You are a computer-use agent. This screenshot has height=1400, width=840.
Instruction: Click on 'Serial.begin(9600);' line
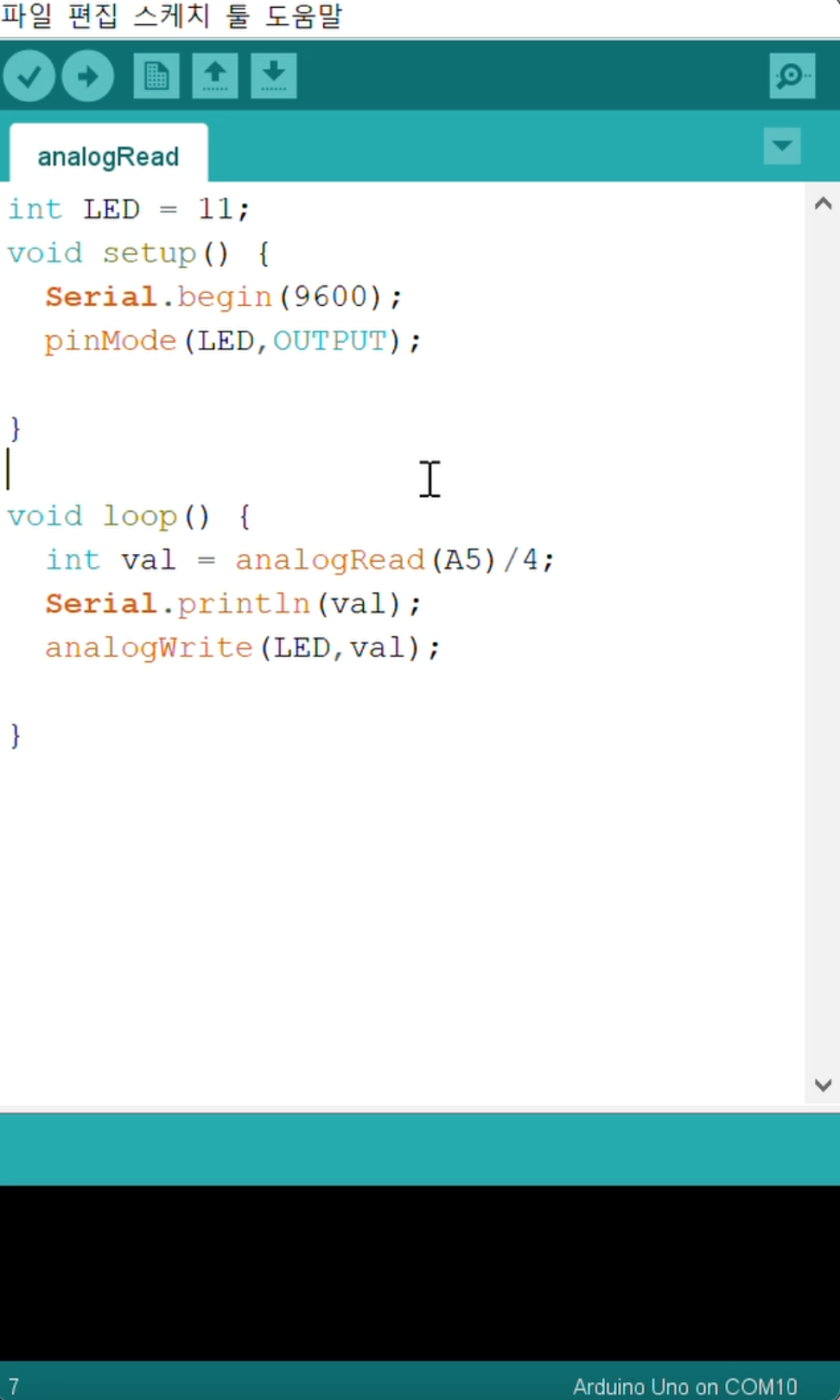(x=224, y=297)
